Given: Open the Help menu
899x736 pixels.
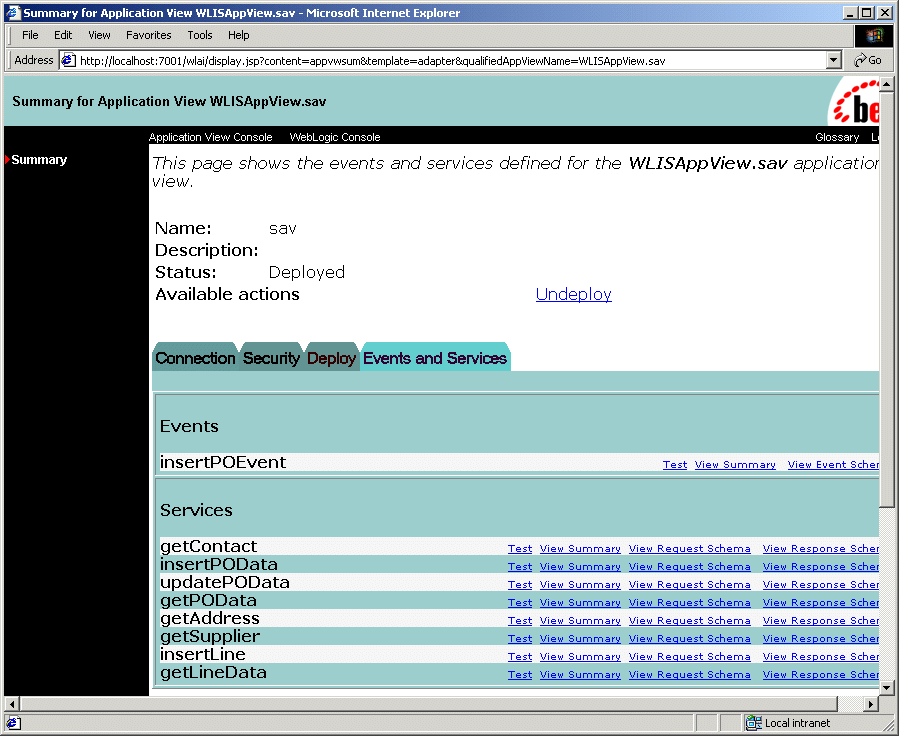Looking at the screenshot, I should (239, 35).
